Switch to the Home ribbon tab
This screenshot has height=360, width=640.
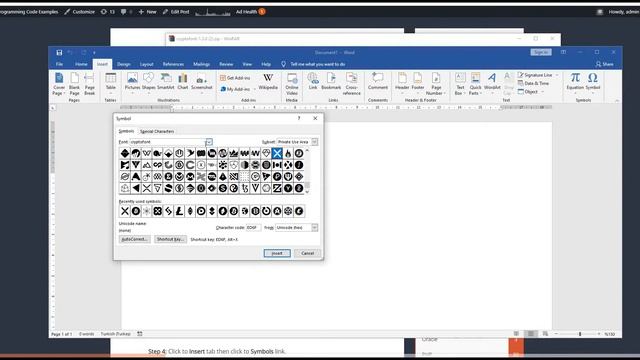pyautogui.click(x=81, y=64)
